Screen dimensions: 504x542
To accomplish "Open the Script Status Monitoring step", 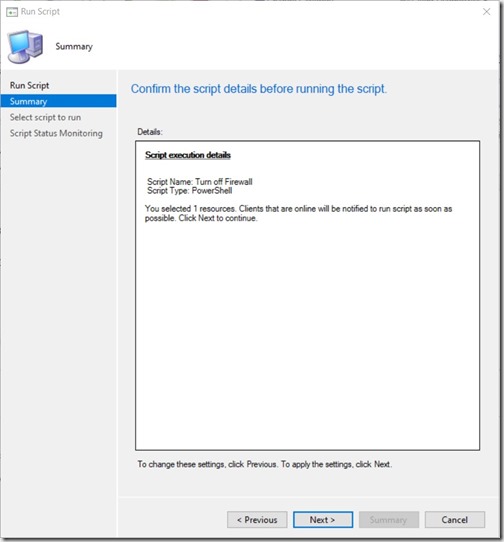I will pos(56,133).
